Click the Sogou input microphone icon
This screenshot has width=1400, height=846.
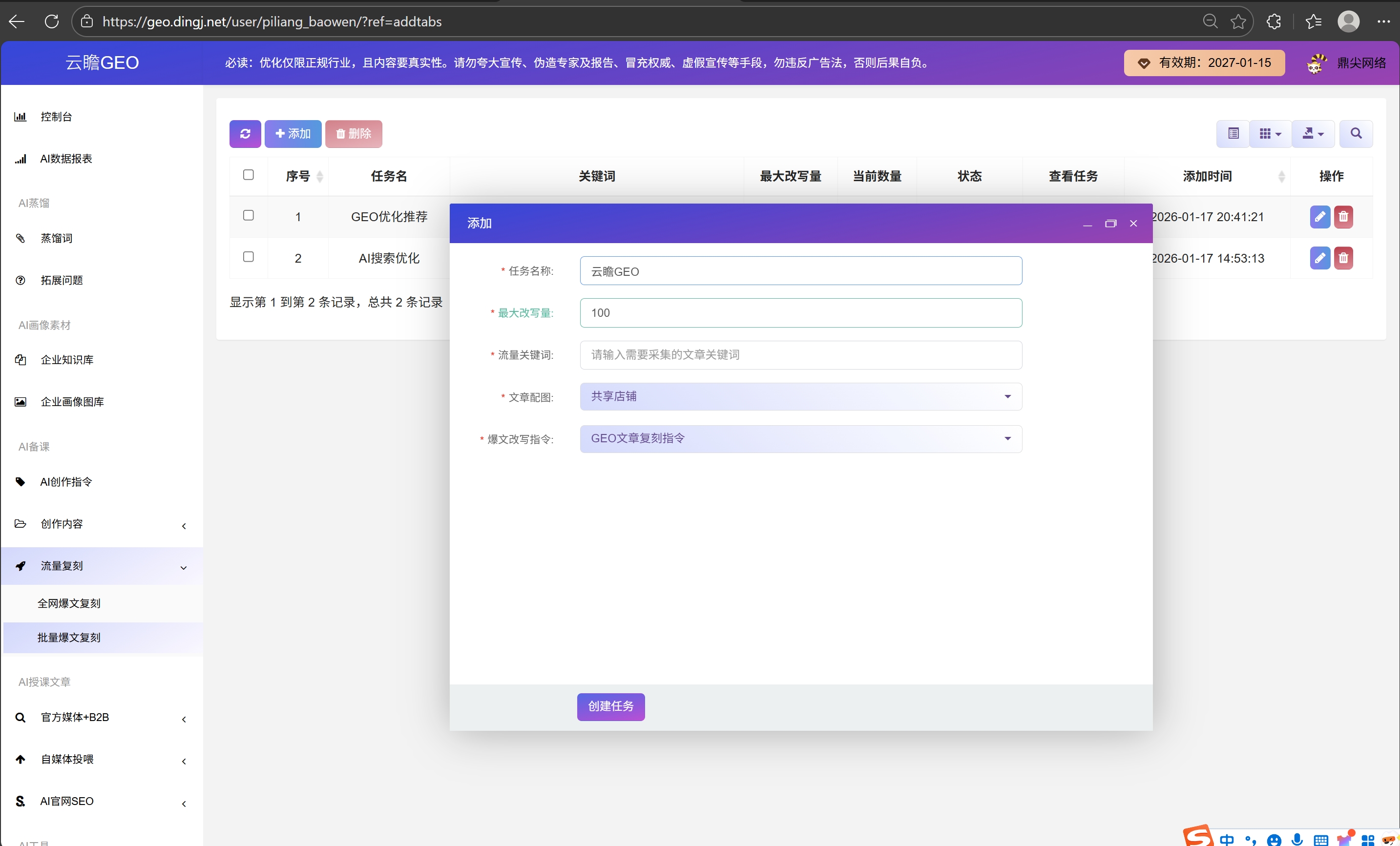1296,839
